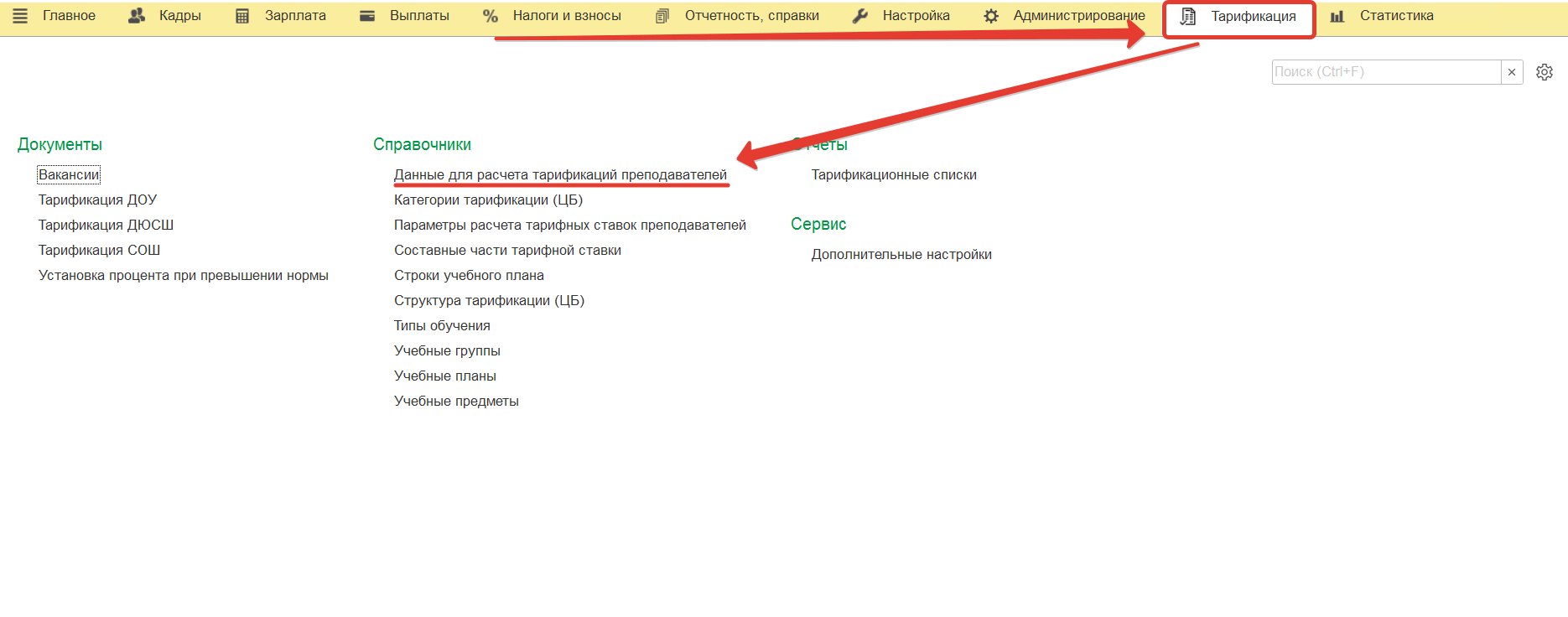Clear the search field with the X button
This screenshot has height=617, width=1568.
[x=1512, y=72]
